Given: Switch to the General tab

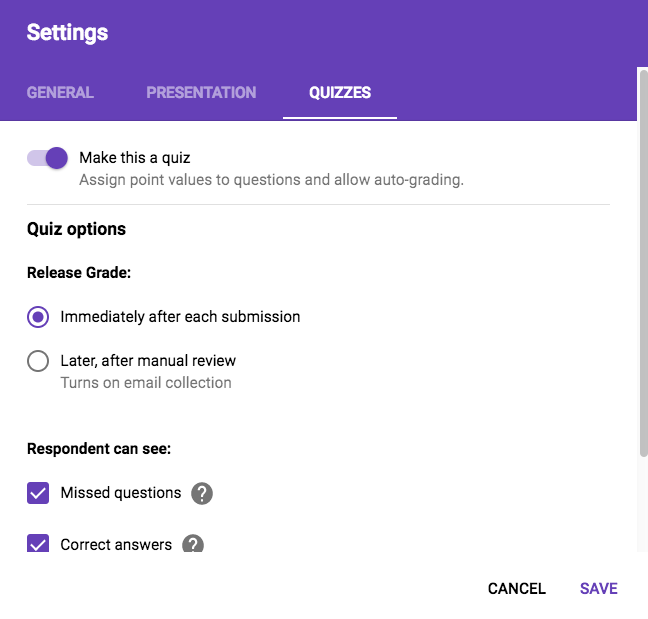Looking at the screenshot, I should point(60,92).
